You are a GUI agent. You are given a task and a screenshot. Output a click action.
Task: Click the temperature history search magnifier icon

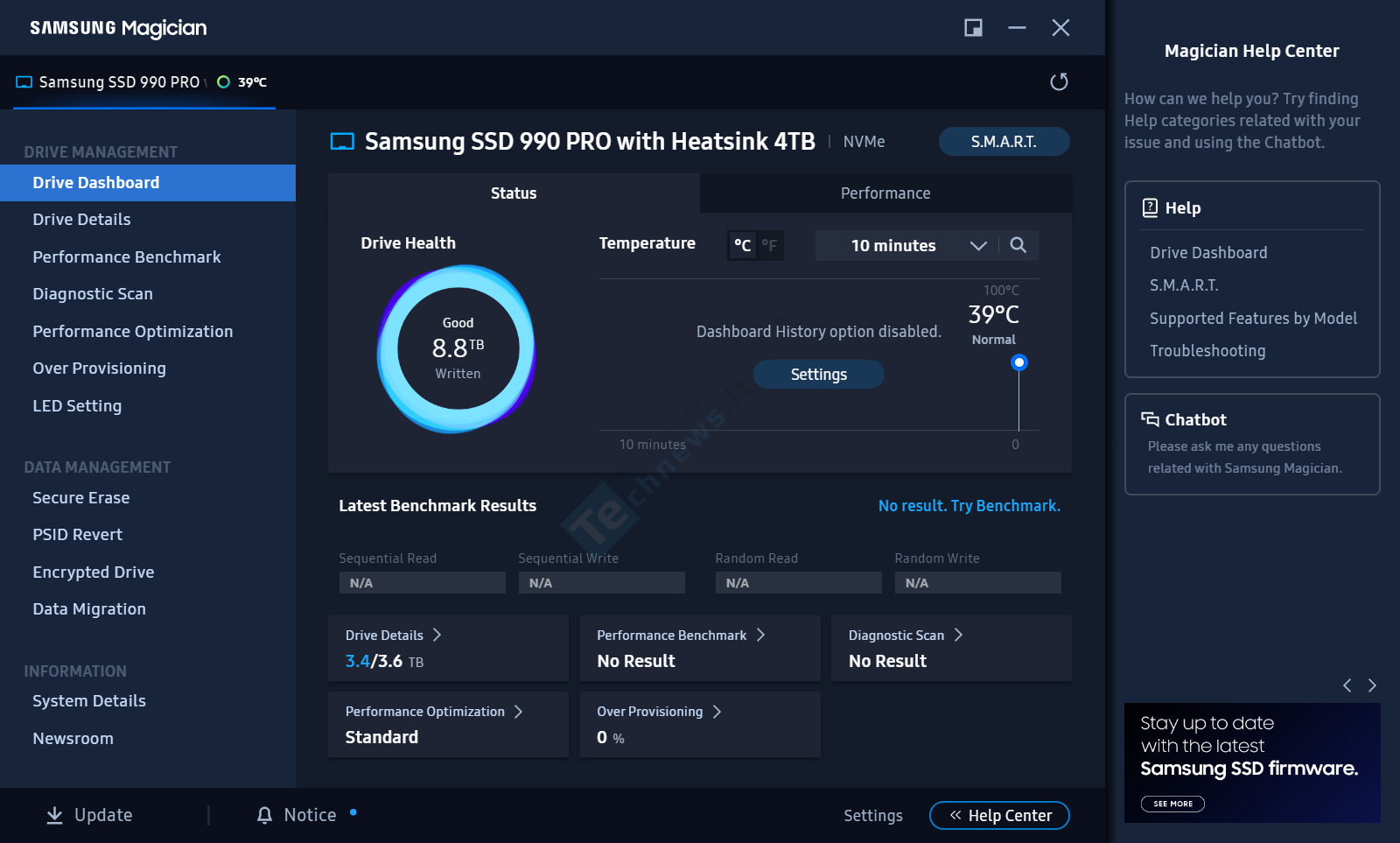[1018, 245]
